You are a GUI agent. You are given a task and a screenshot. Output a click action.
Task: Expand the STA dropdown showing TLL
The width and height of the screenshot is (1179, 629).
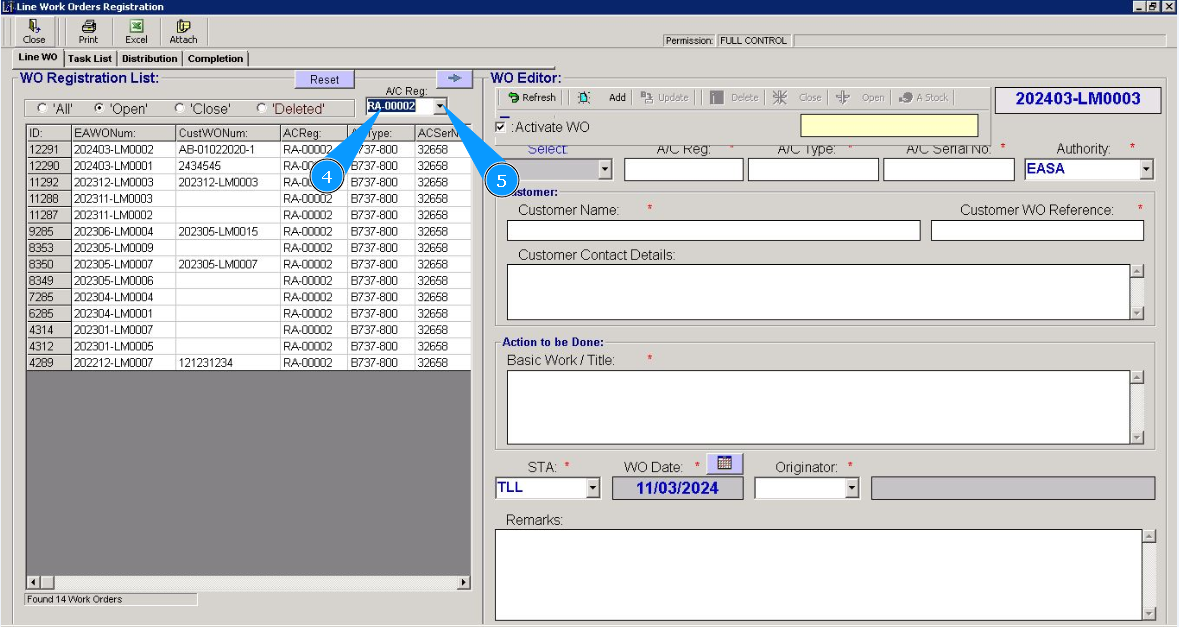[x=592, y=488]
